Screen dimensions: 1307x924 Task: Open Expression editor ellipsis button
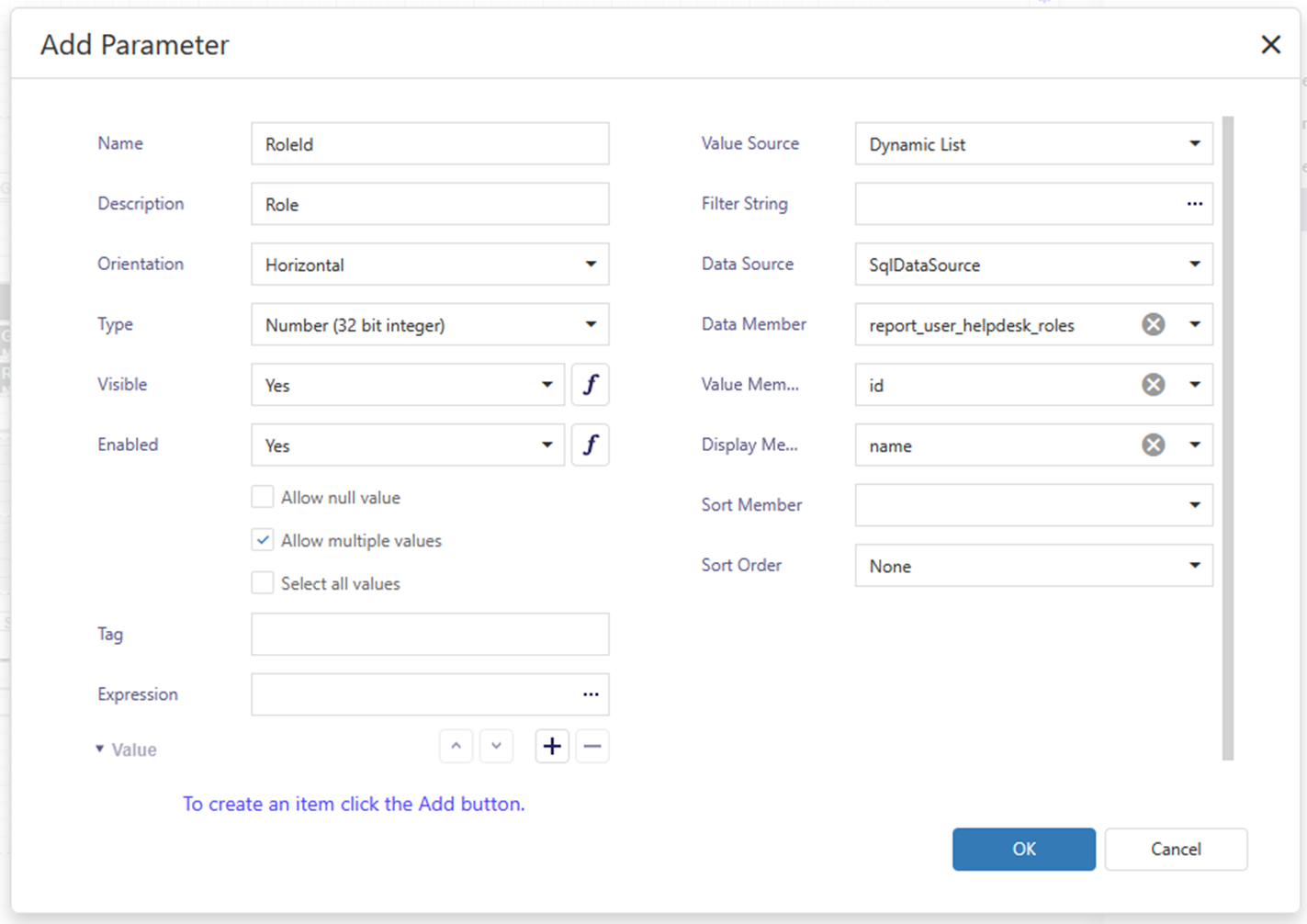[x=591, y=694]
